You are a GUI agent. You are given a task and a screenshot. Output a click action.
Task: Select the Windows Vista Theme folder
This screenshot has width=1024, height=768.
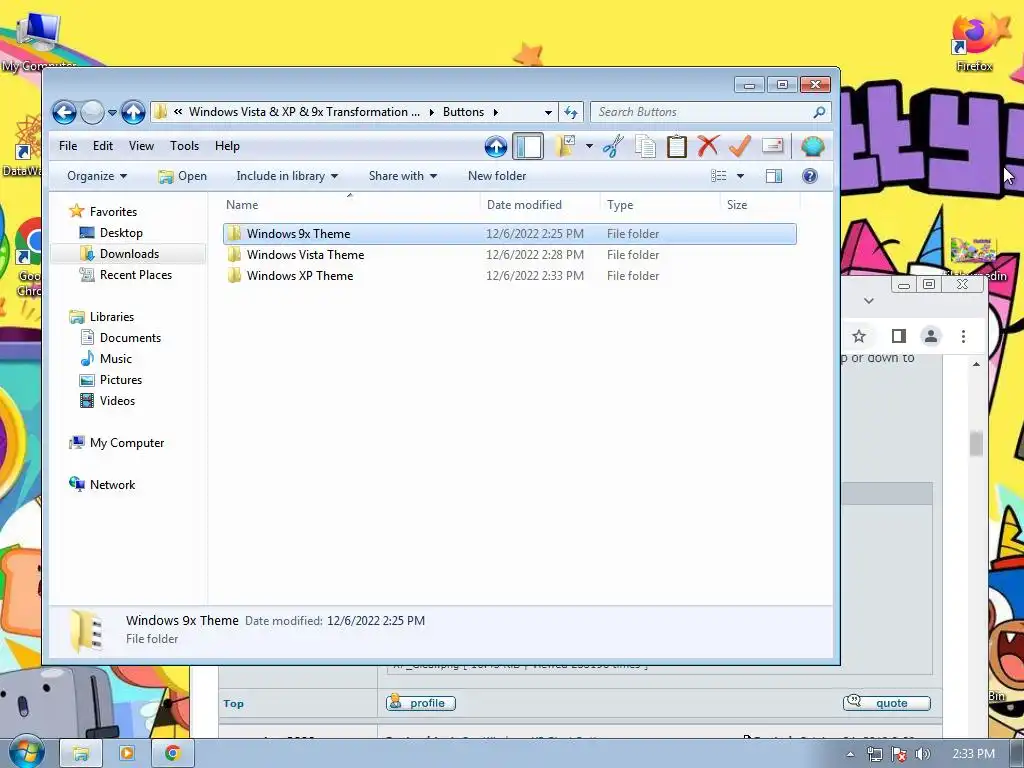point(509,255)
